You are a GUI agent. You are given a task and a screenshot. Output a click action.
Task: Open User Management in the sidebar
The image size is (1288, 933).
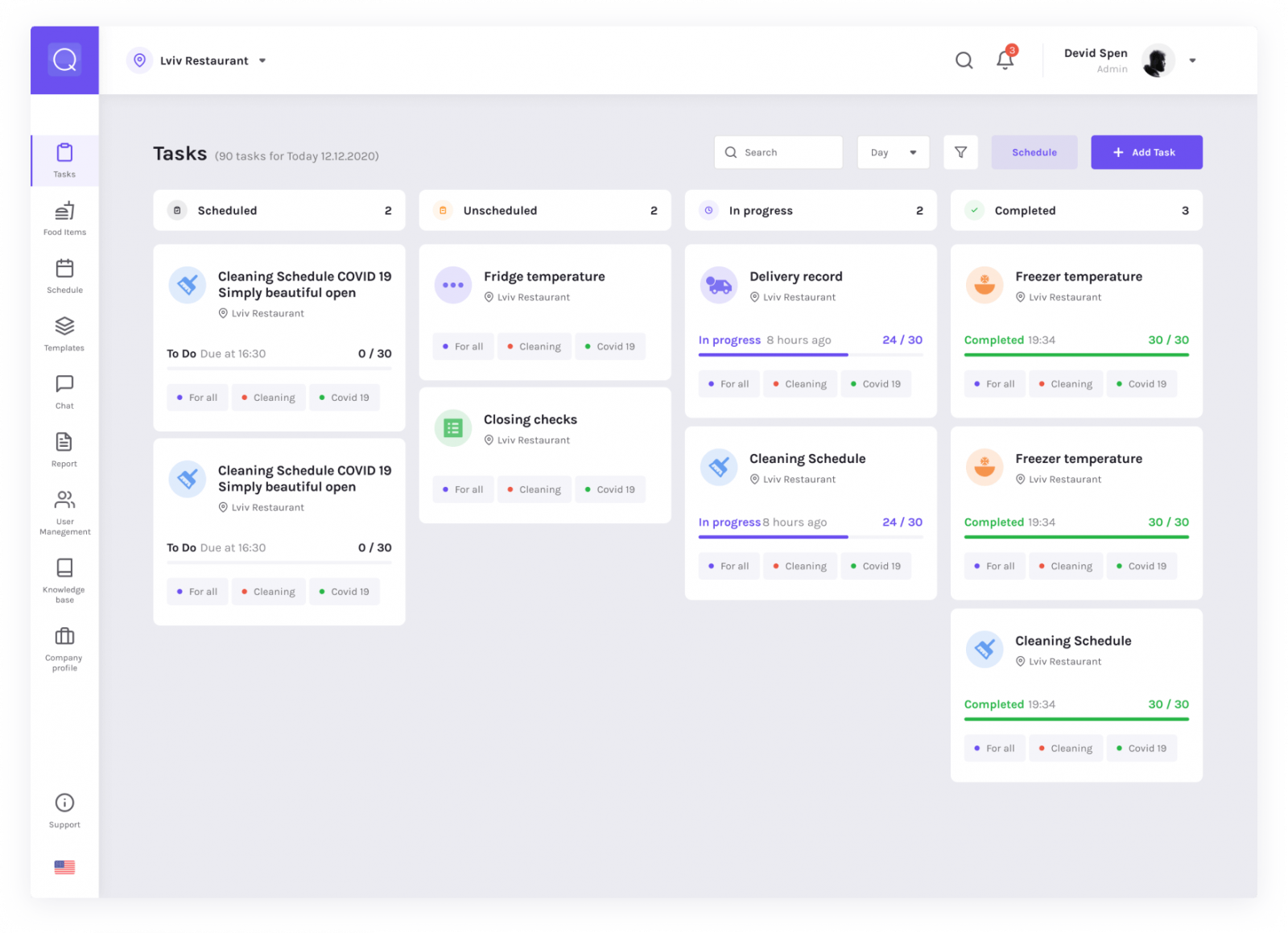point(64,513)
